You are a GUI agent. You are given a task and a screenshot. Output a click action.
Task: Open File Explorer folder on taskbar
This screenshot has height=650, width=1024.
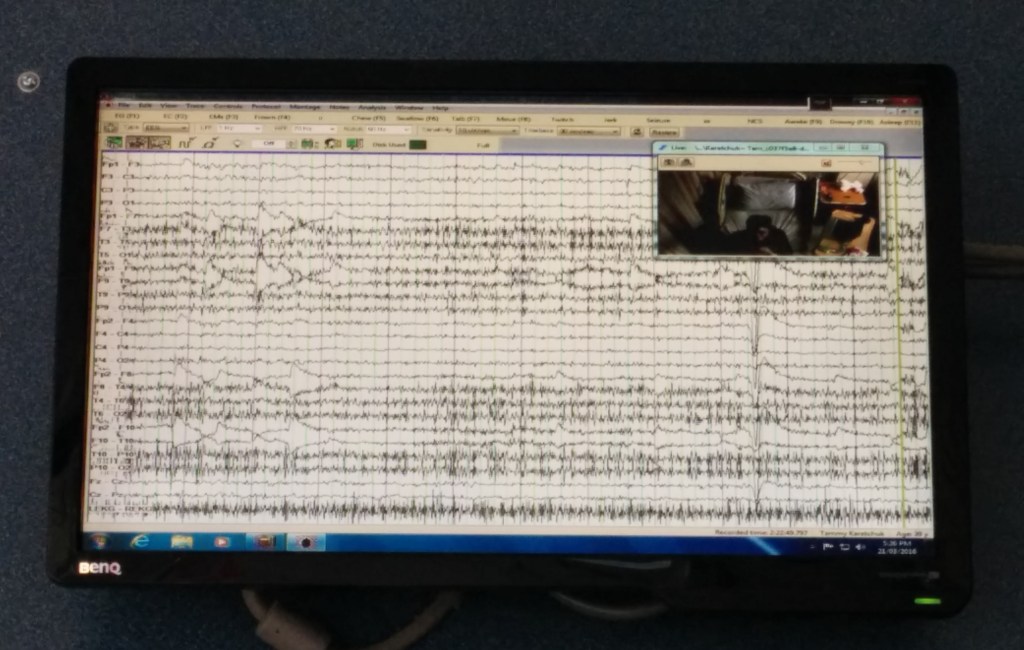coord(181,541)
